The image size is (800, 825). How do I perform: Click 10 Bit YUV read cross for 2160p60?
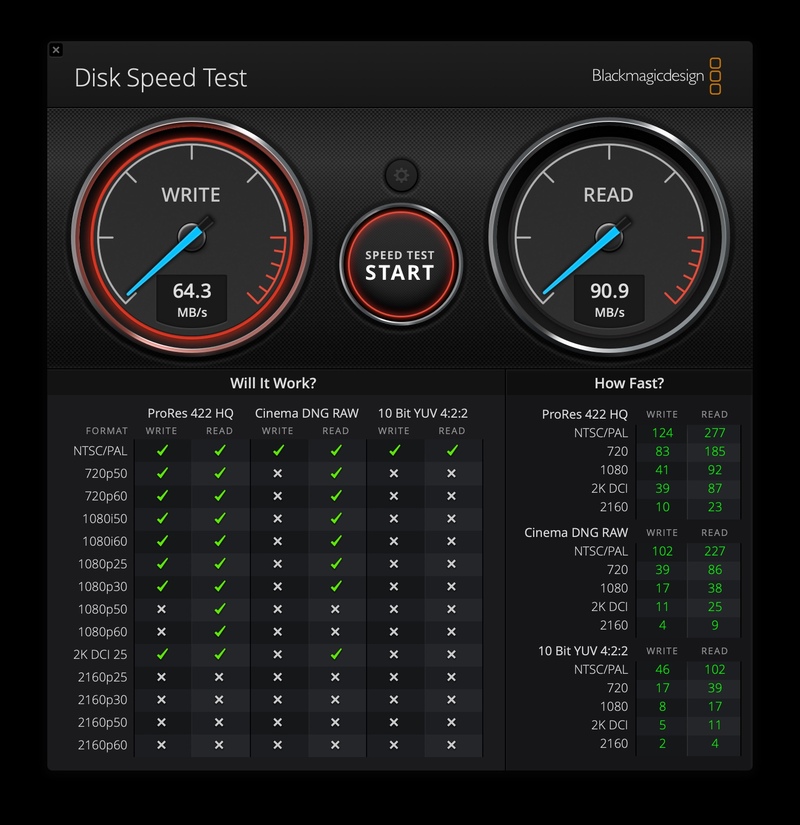click(451, 744)
